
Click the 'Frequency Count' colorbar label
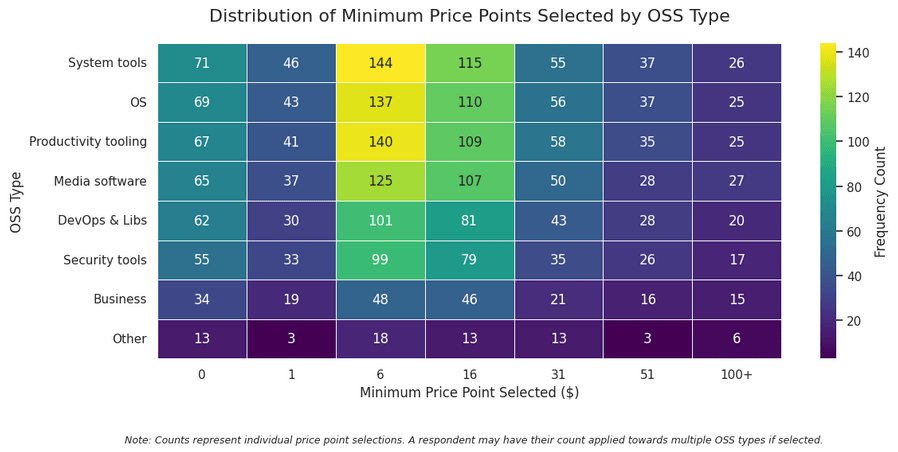(x=881, y=201)
